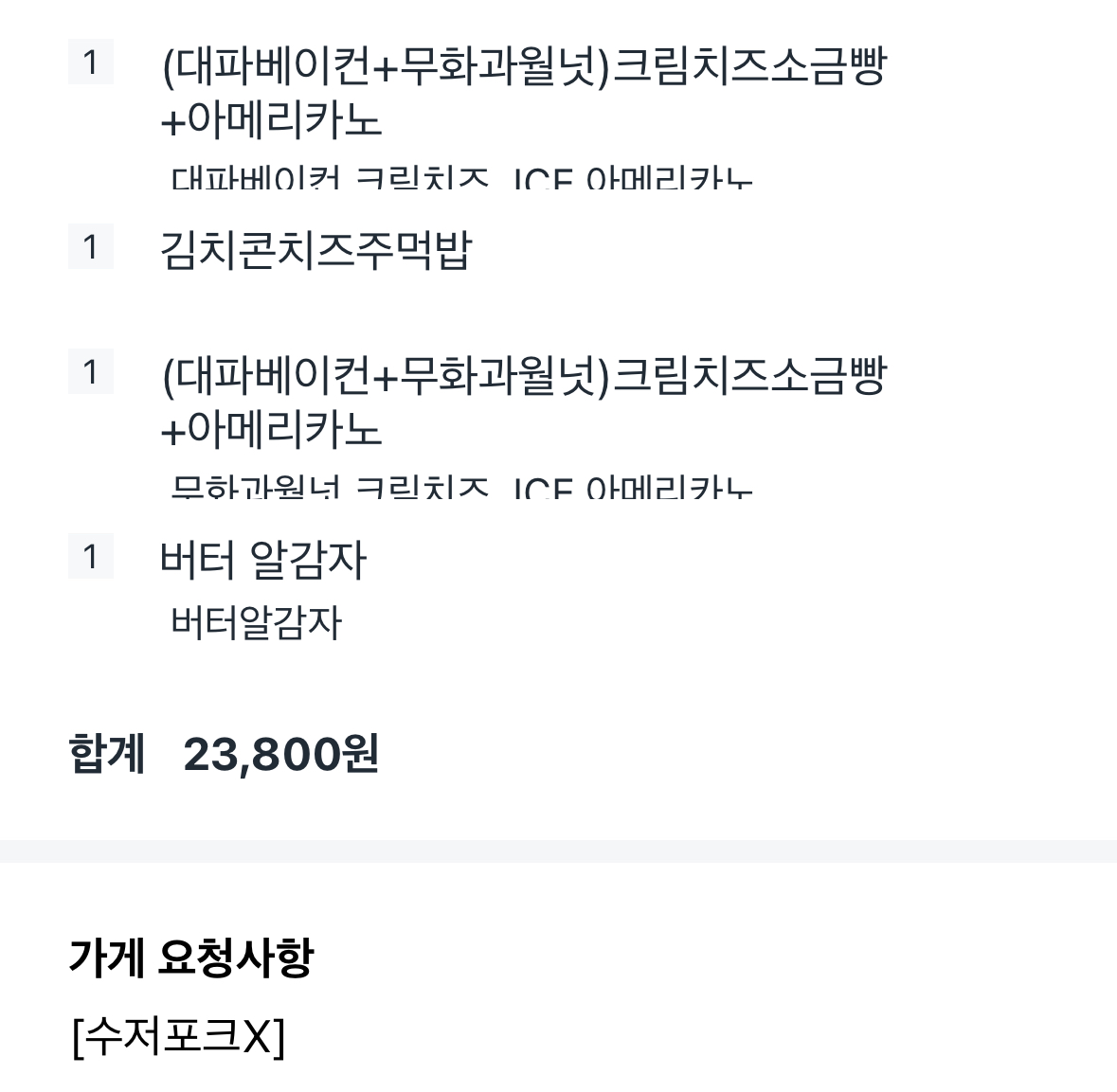Click the +아메리카노 line above the 대파베이컨 option
Screen dimensions: 1117x1092
coord(271,121)
